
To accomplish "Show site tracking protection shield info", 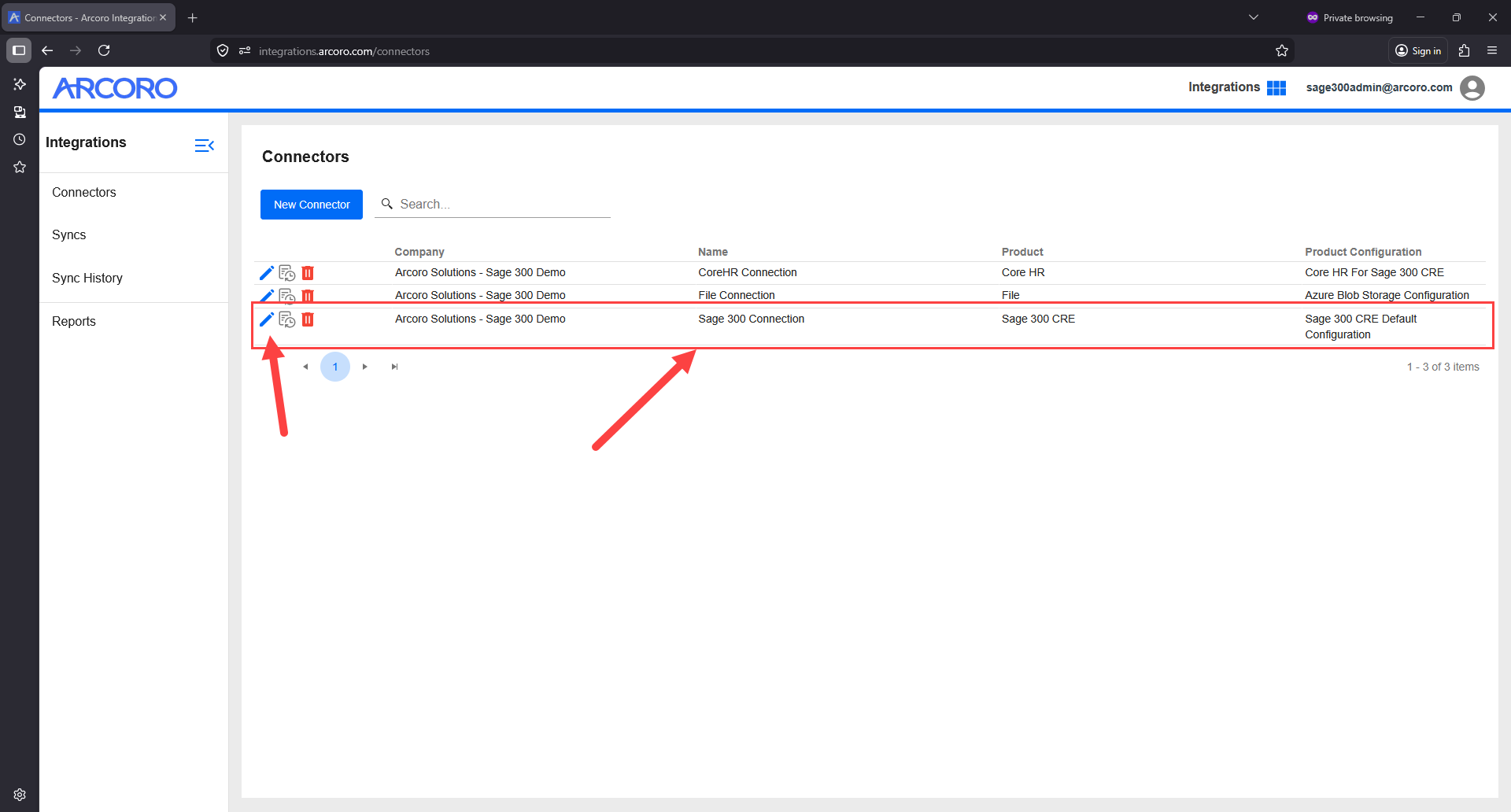I will click(x=223, y=51).
